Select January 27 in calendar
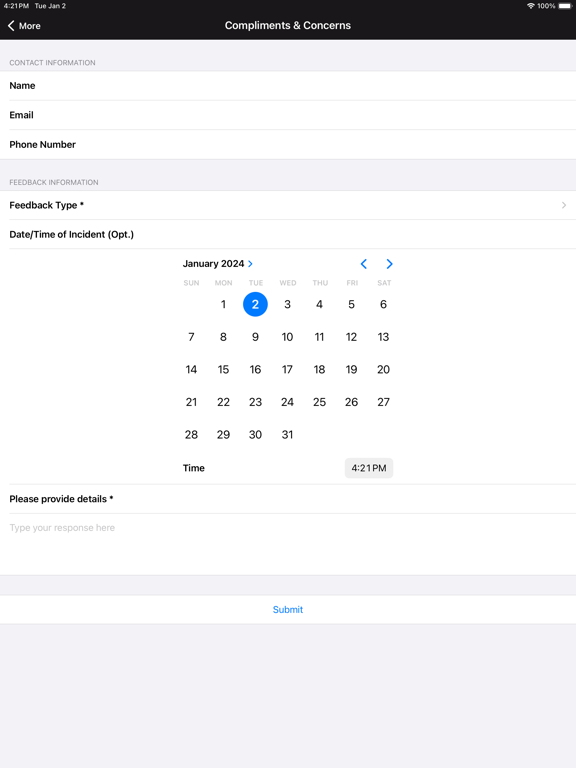The image size is (576, 768). point(384,402)
